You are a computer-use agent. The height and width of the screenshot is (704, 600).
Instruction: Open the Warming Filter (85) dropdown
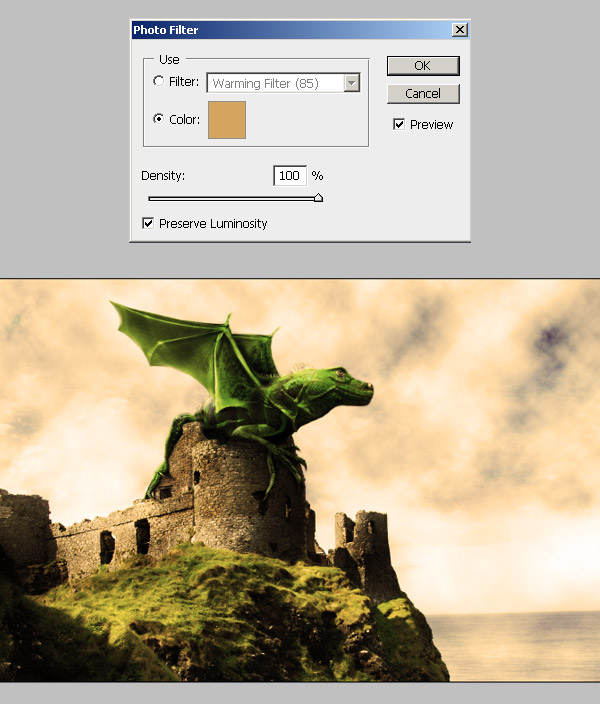(x=283, y=83)
